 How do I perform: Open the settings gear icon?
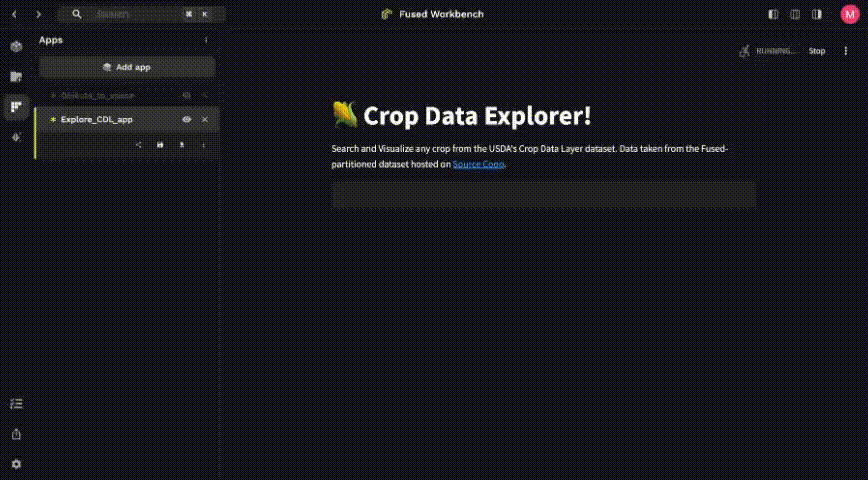coord(16,464)
